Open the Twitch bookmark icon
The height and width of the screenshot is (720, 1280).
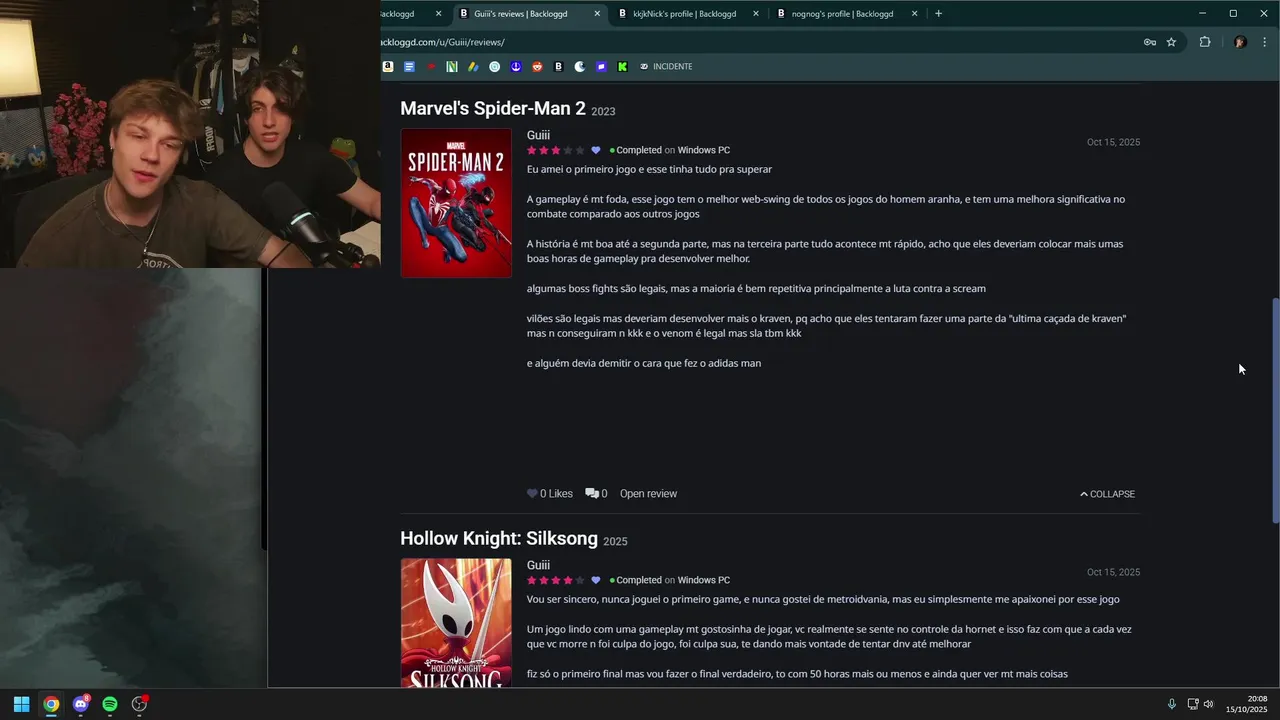601,67
